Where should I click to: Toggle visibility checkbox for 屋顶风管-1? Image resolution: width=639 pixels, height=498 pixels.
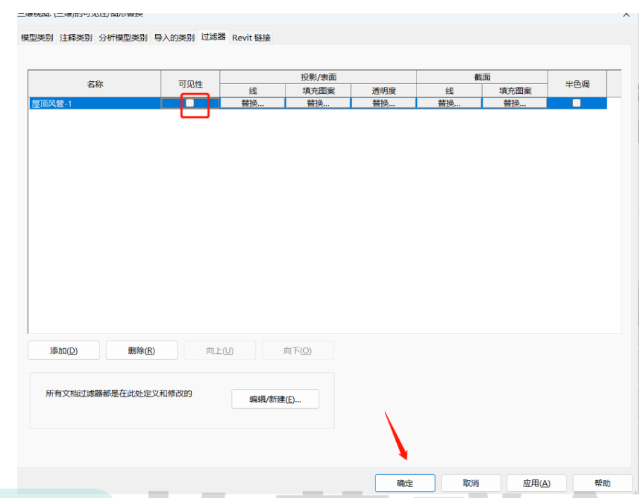[x=190, y=103]
